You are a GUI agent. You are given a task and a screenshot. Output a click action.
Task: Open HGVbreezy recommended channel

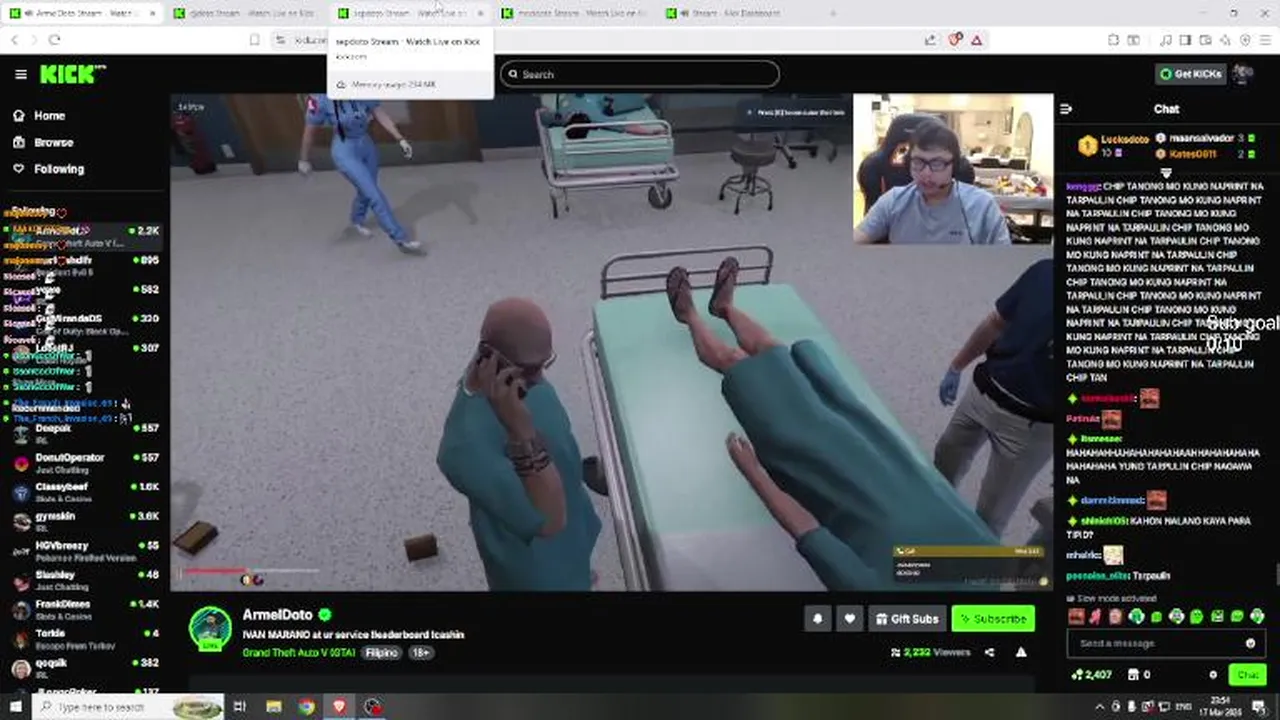pos(85,551)
